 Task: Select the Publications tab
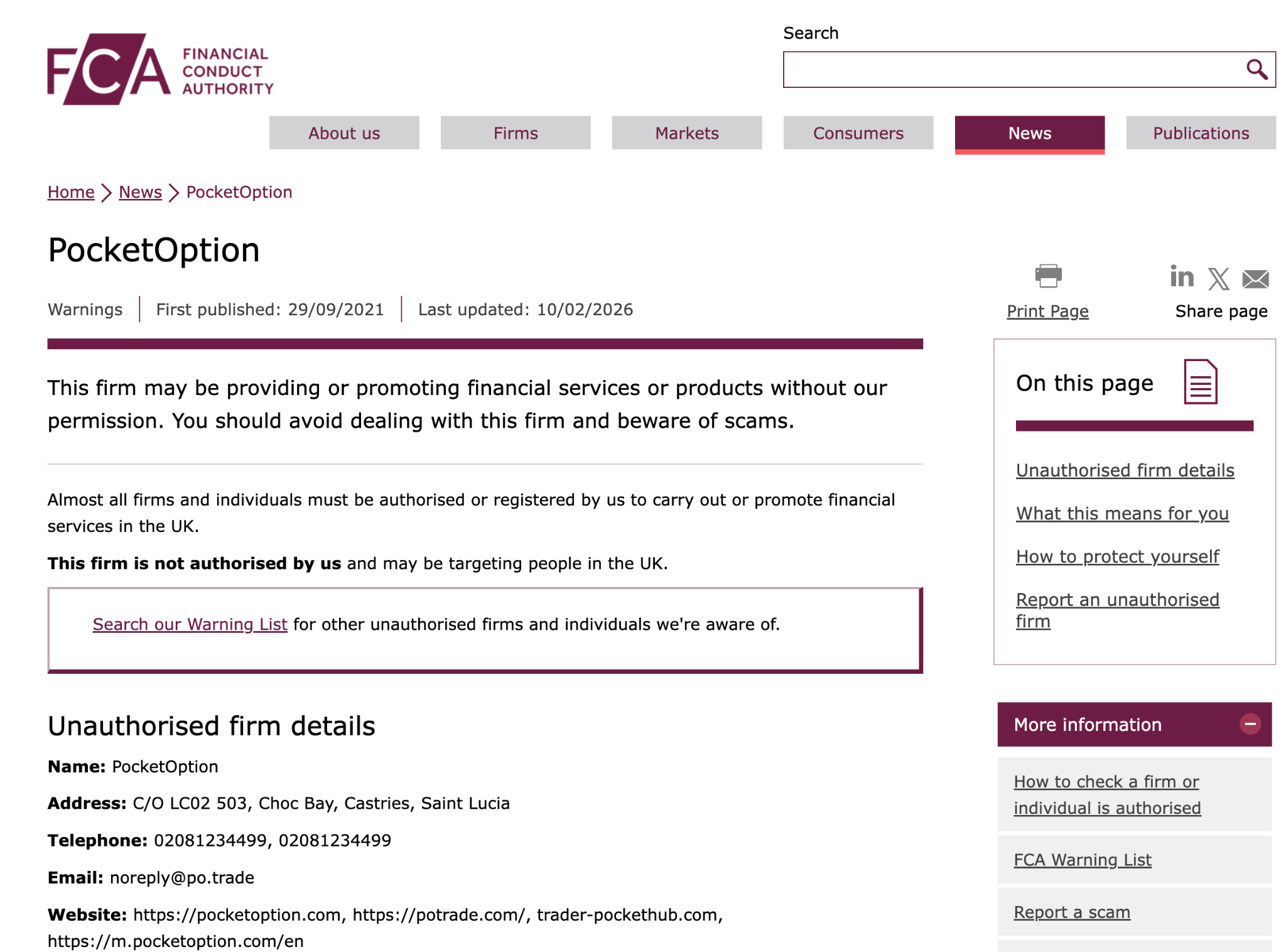[1201, 133]
